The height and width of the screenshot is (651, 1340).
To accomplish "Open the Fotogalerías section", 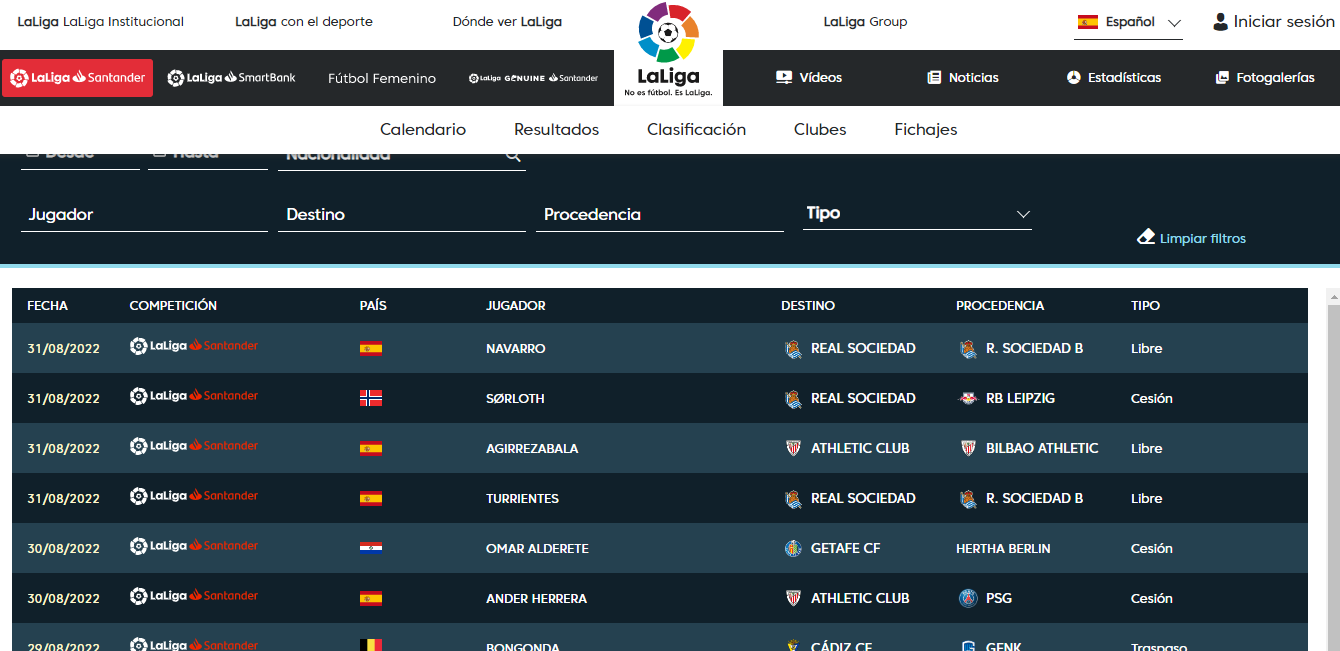I will (1265, 77).
